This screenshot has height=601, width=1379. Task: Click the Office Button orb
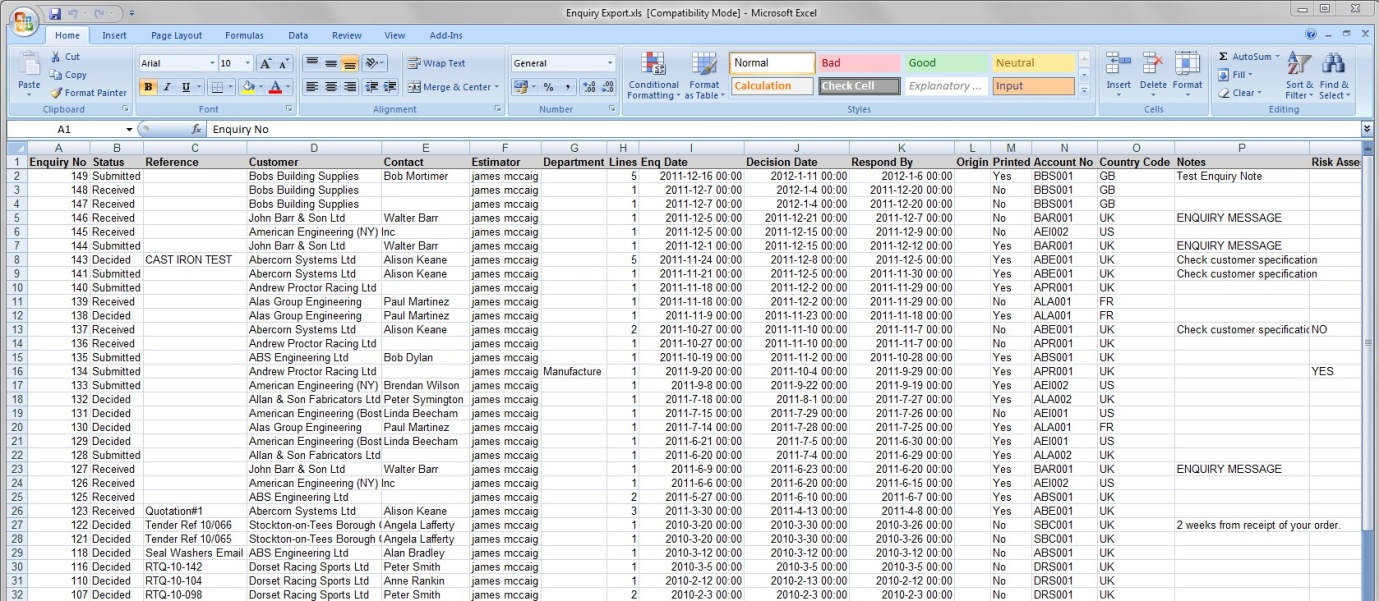(25, 19)
